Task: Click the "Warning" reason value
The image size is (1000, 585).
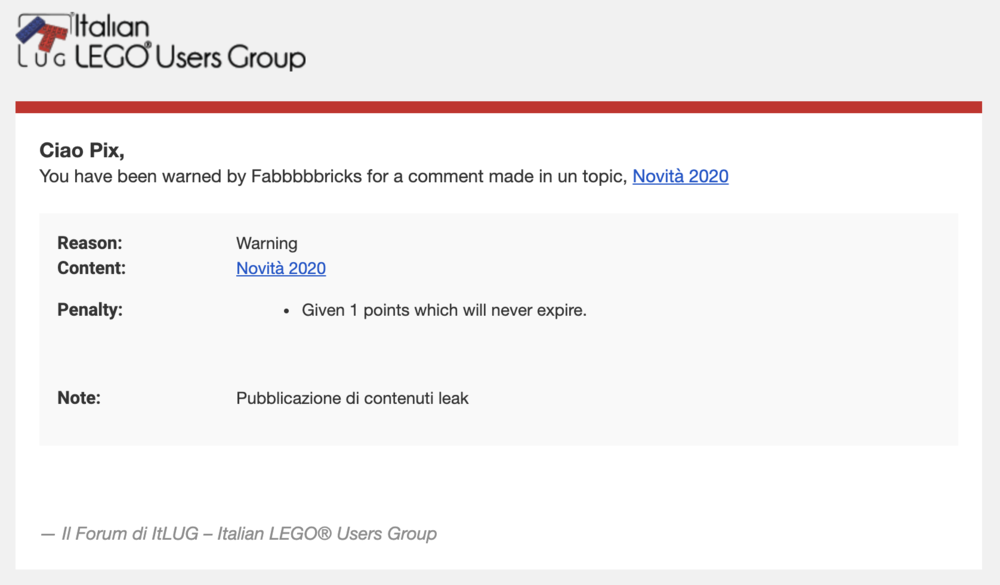Action: 267,243
